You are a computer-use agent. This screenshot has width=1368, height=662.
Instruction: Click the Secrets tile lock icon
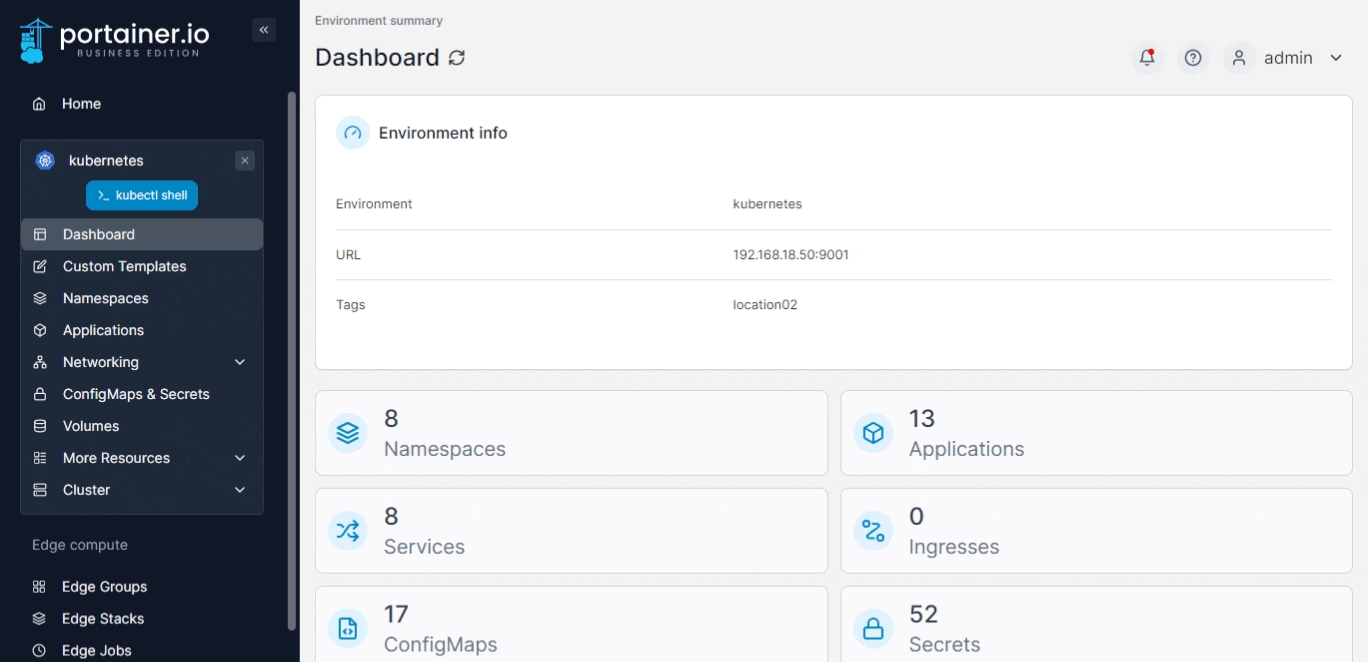[873, 629]
